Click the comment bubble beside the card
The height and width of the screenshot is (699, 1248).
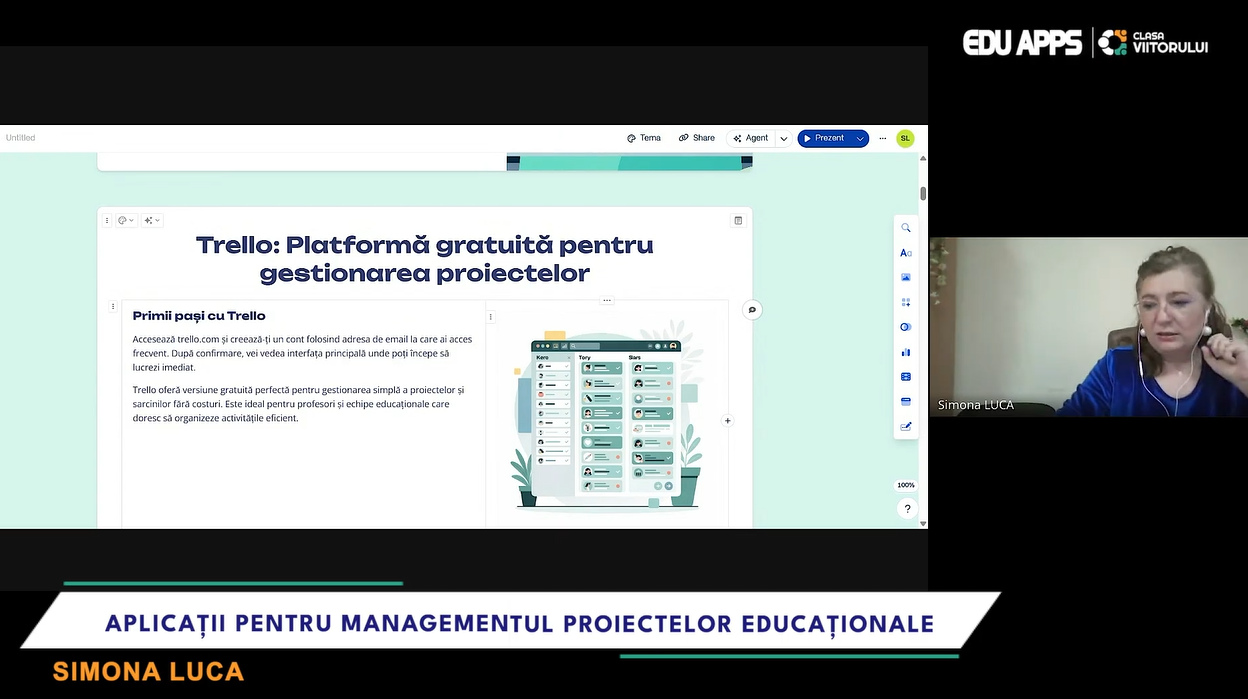tap(752, 310)
